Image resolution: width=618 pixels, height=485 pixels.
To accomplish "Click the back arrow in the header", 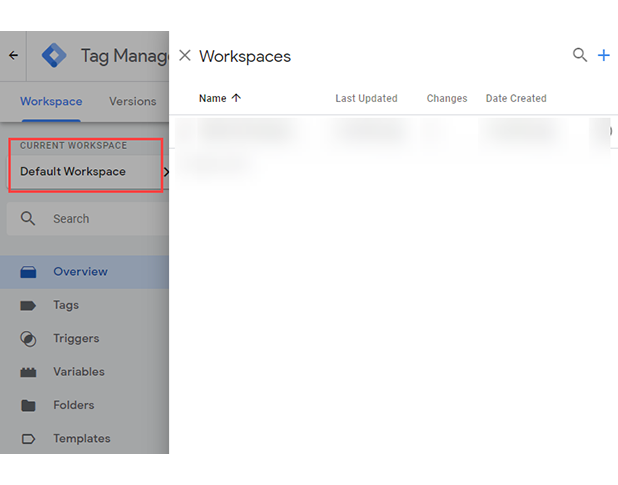I will pos(13,56).
